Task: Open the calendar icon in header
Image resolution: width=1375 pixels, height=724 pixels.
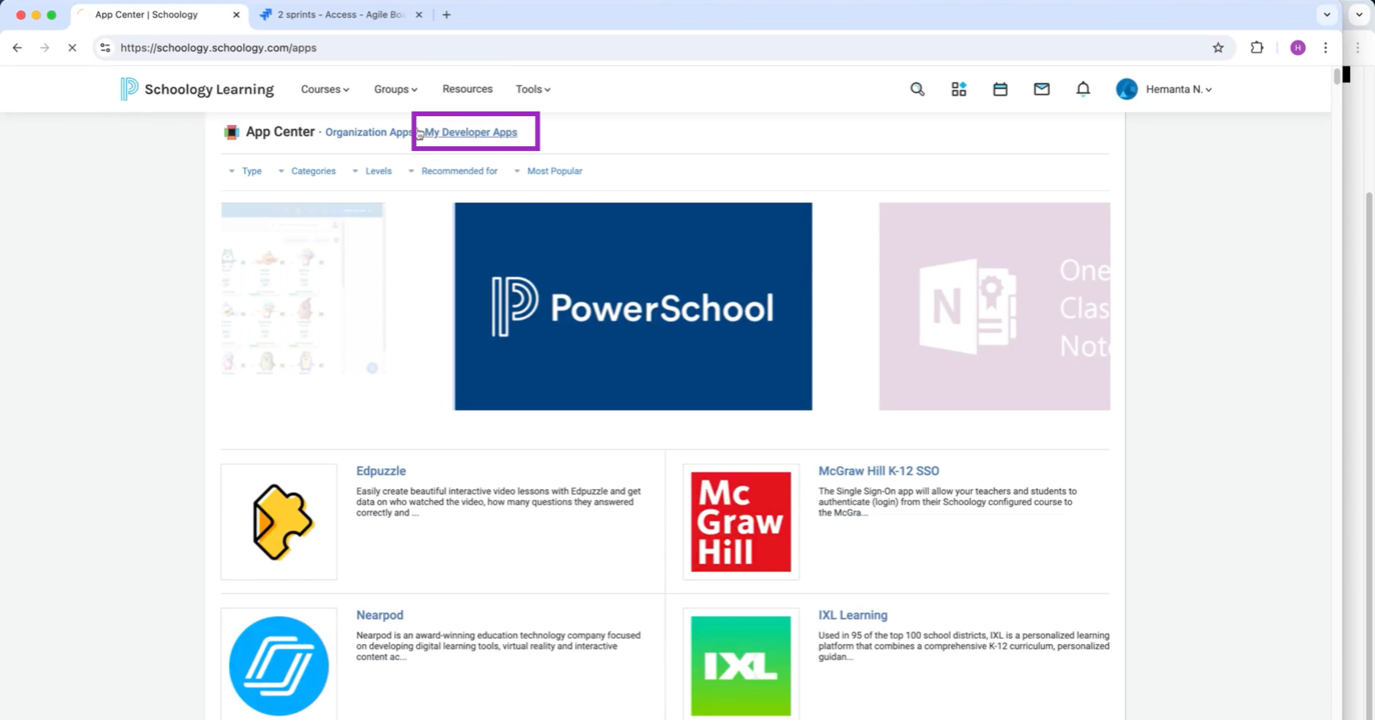Action: [1000, 89]
